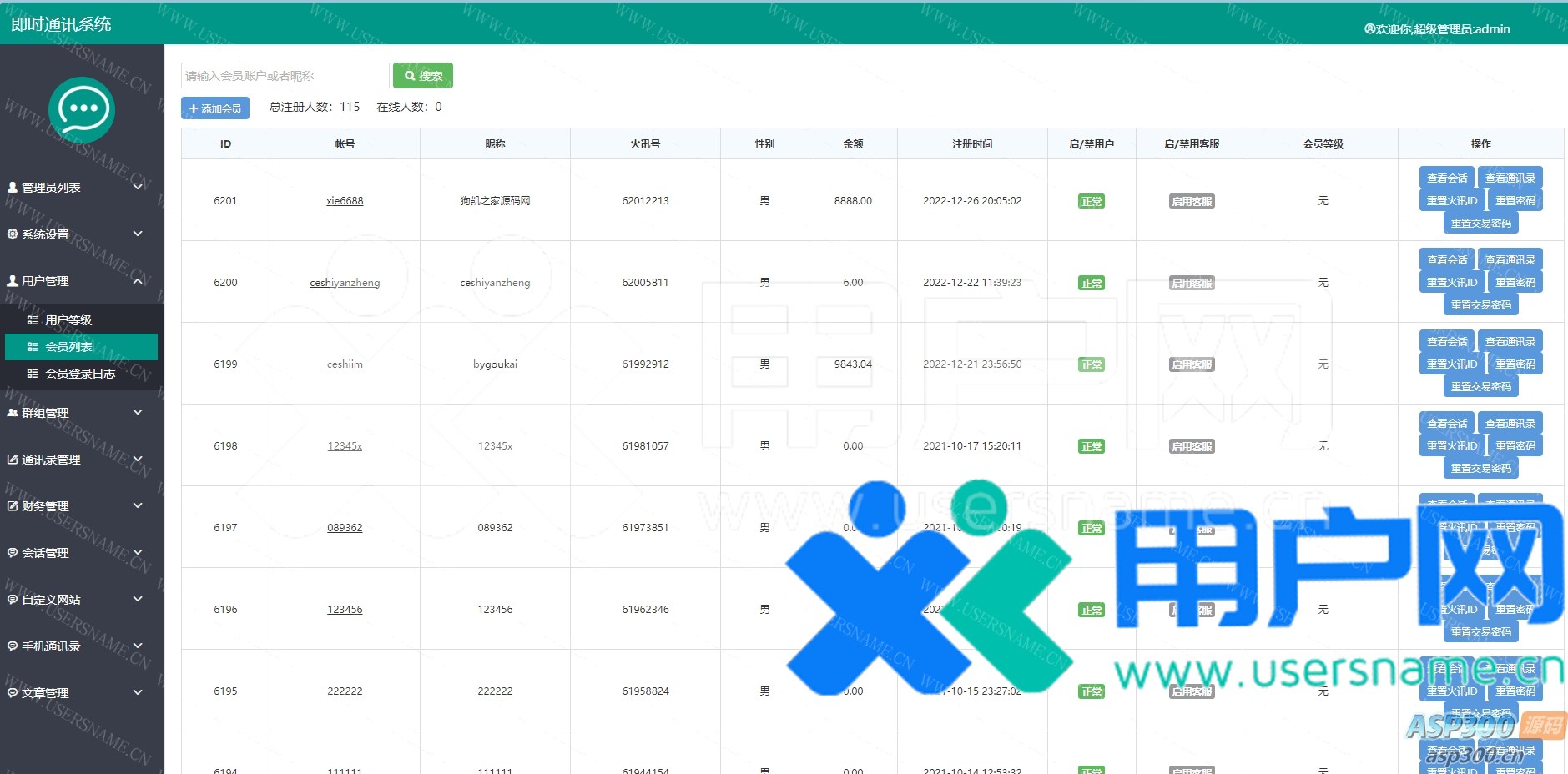Viewport: 1568px width, 774px height.
Task: Click the admin user icon in header
Action: [1369, 29]
